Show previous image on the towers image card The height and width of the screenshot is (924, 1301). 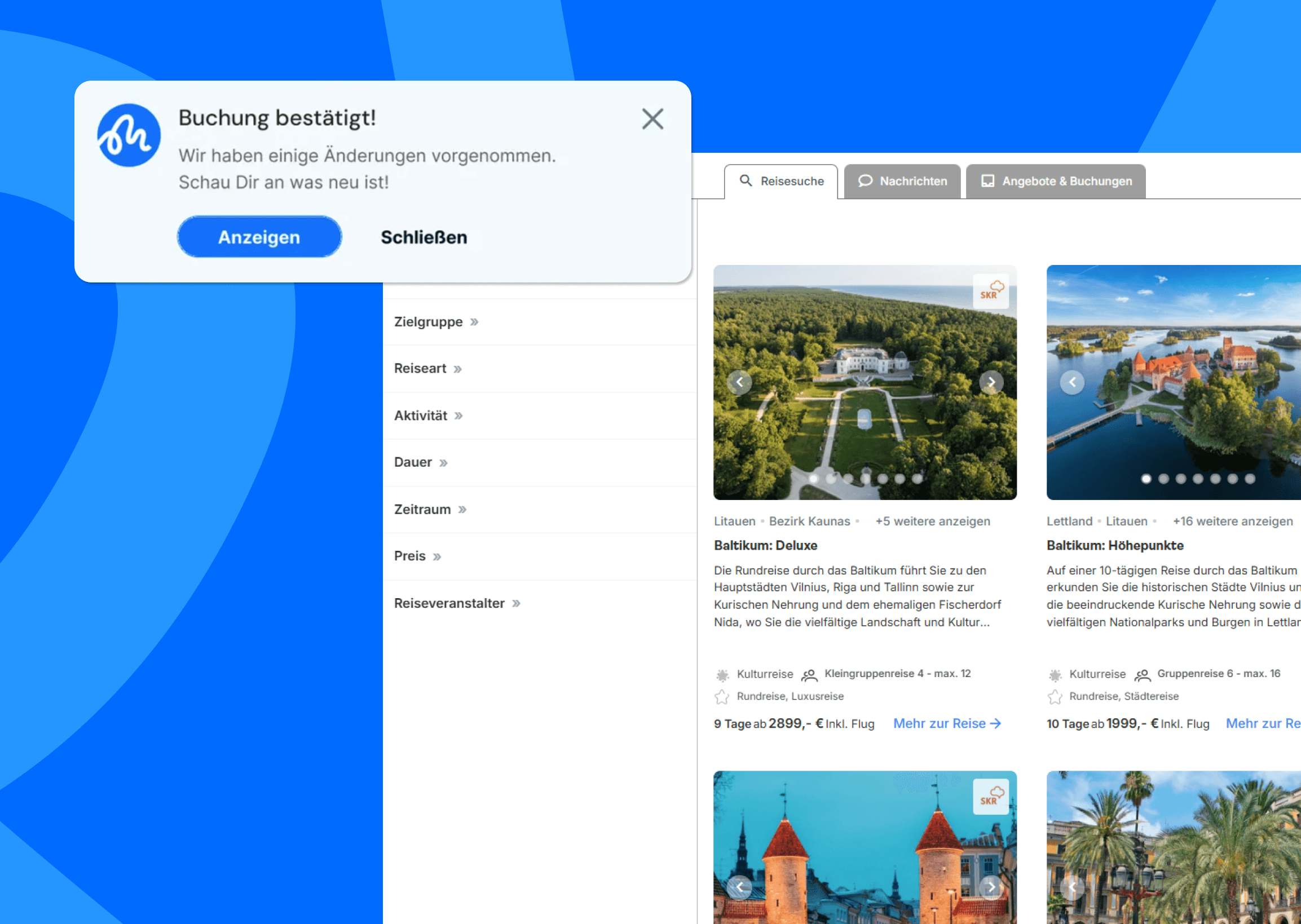[739, 887]
